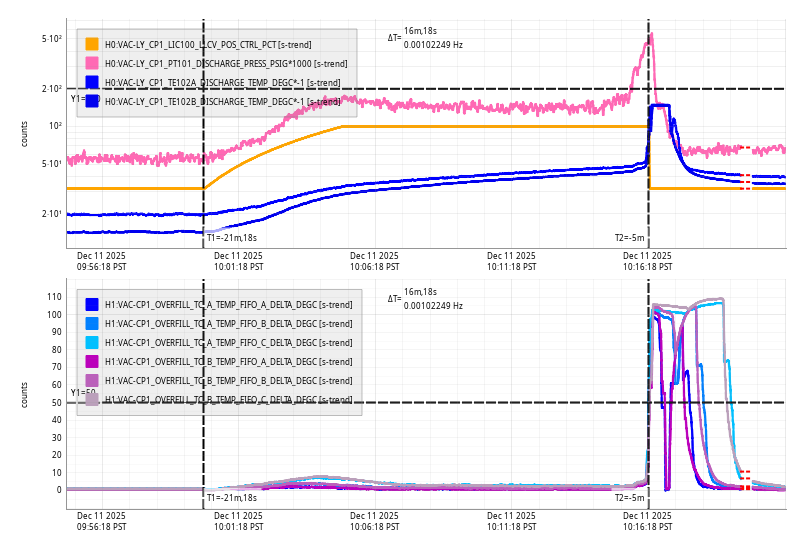Select the TC_B_TEMP_FIFO_B_DELTA_DEGC legend label
Image resolution: width=804 pixels, height=551 pixels.
pos(228,381)
